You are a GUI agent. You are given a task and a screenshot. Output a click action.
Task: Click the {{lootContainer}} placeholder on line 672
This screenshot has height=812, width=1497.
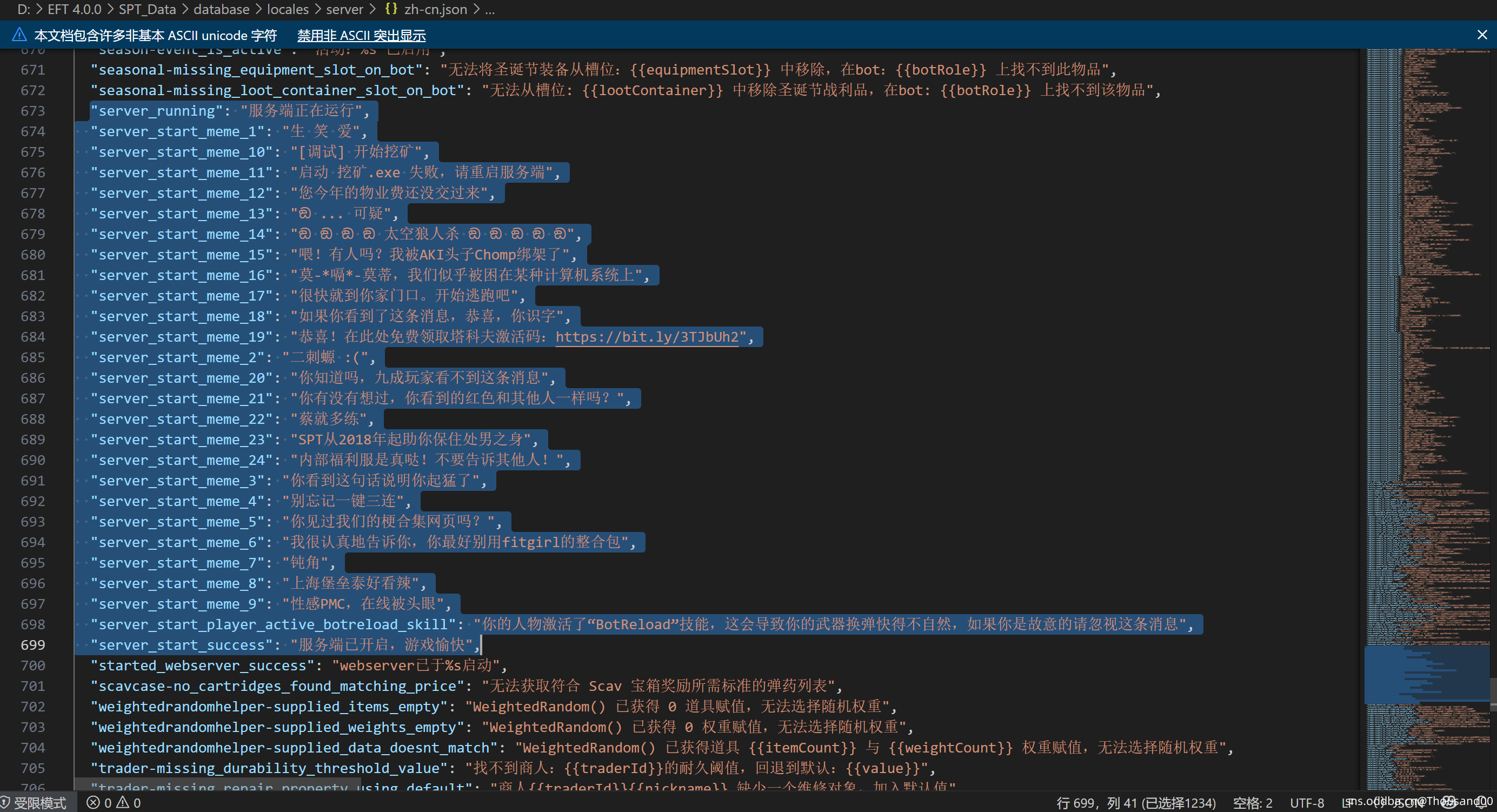(x=652, y=90)
